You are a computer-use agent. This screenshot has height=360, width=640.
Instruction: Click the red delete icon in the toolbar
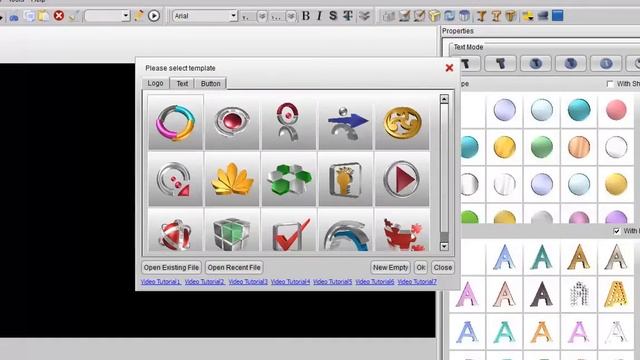tap(59, 16)
